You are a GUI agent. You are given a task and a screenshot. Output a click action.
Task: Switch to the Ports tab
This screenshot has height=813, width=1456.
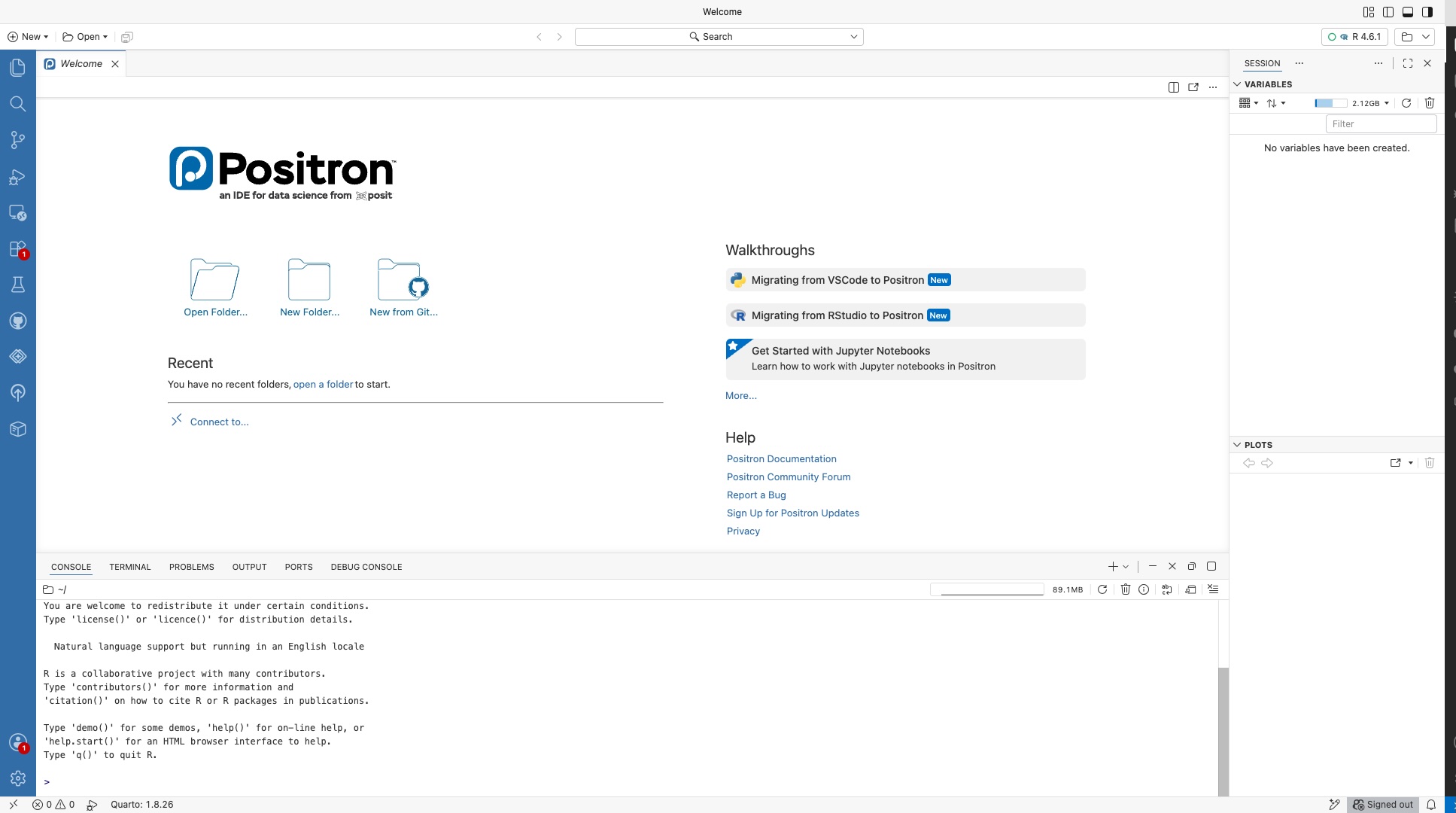(299, 567)
